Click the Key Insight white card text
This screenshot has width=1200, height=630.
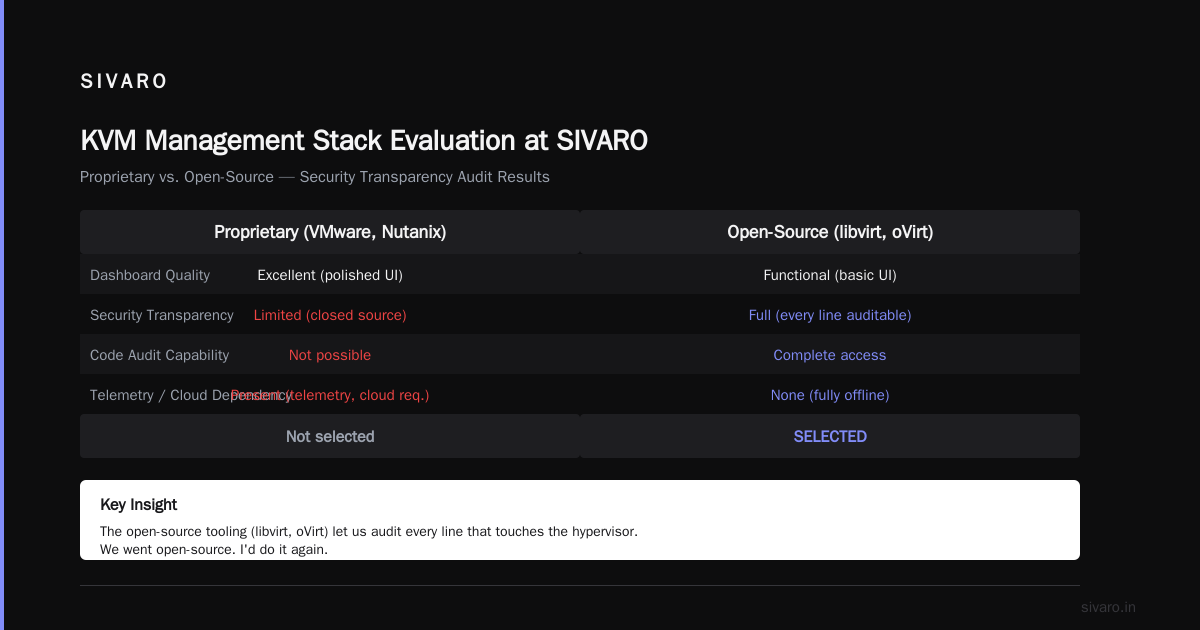(369, 540)
